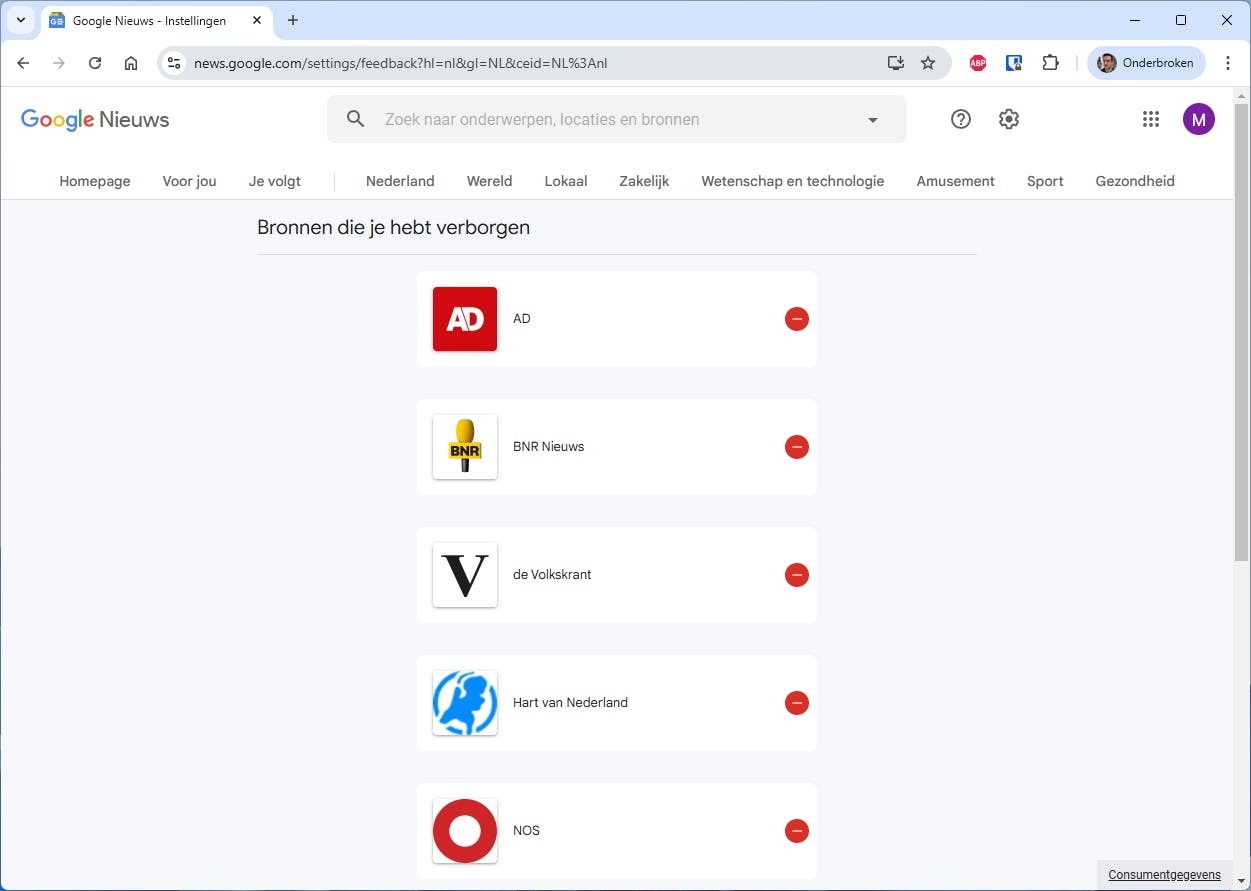This screenshot has height=891, width=1251.
Task: Open the Chrome three-dot menu
Action: pos(1228,63)
